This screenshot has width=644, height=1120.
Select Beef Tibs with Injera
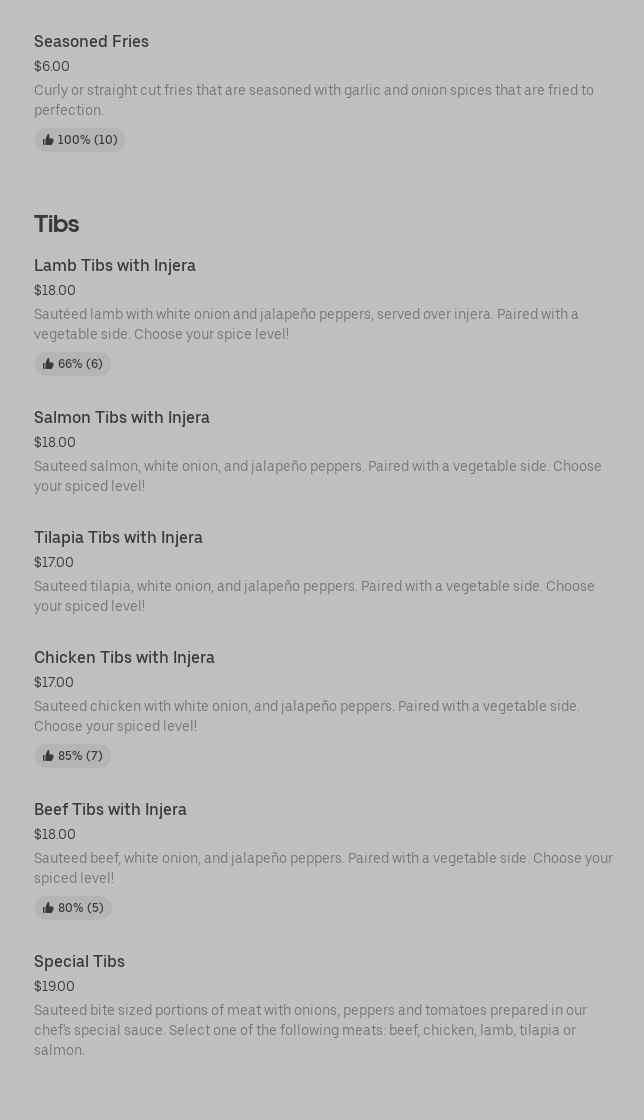click(110, 809)
